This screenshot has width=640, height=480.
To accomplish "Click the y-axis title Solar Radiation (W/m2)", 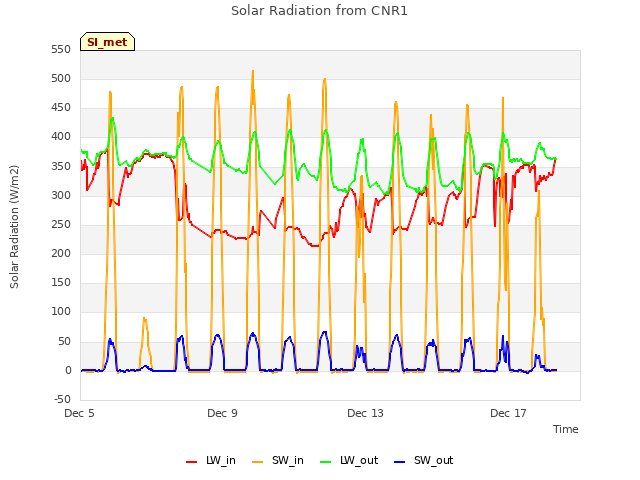I will coord(14,227).
